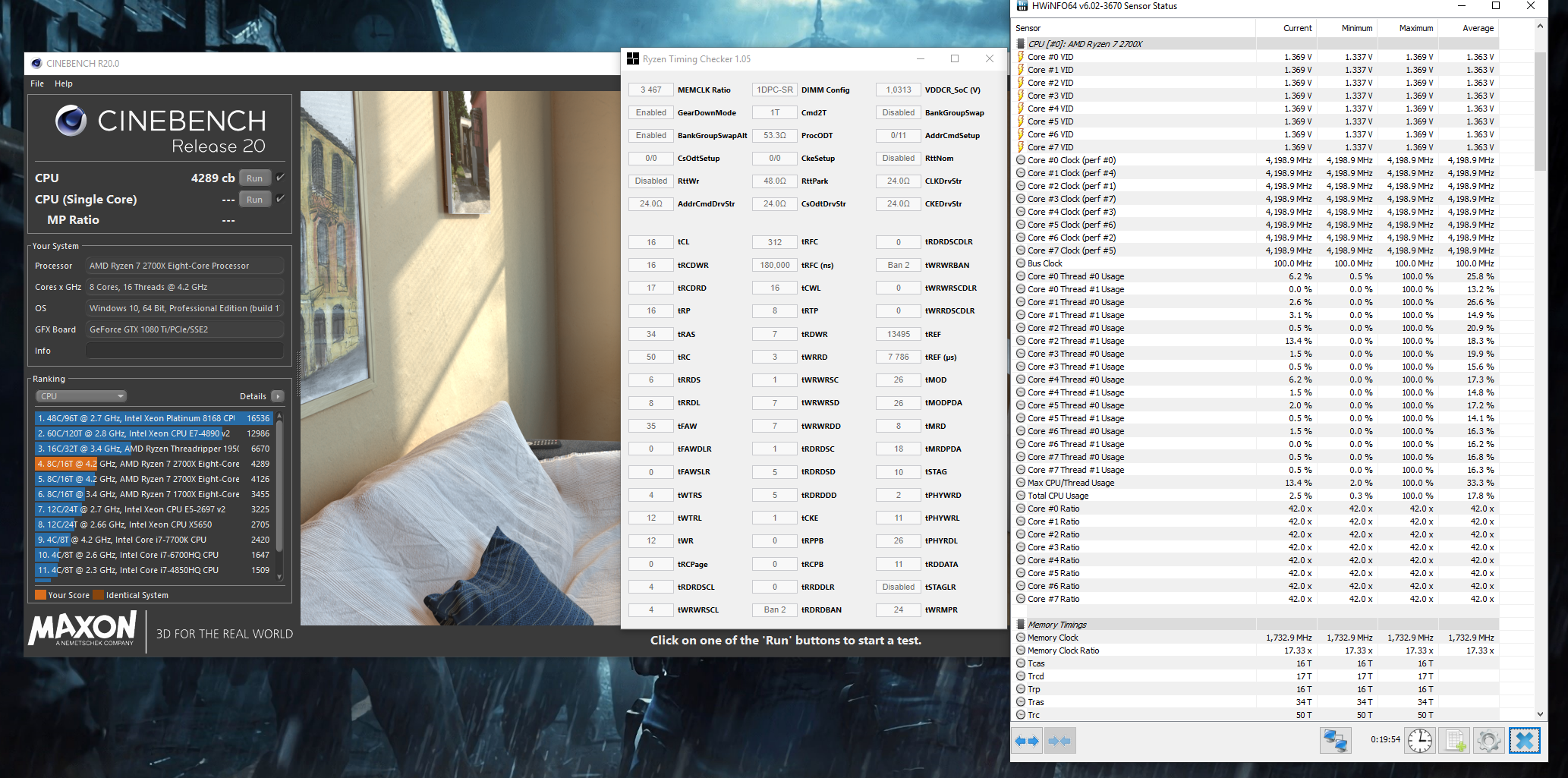Screen dimensions: 1568x778
Task: Click the icon beside Tcas sensor row
Action: 1021,663
